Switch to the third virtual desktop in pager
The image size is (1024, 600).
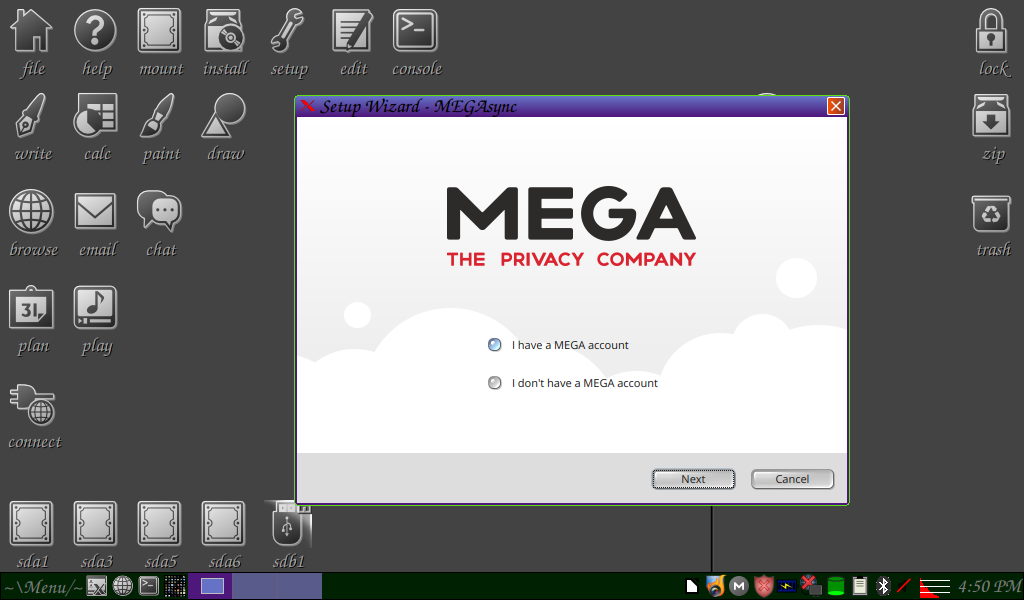[x=300, y=586]
